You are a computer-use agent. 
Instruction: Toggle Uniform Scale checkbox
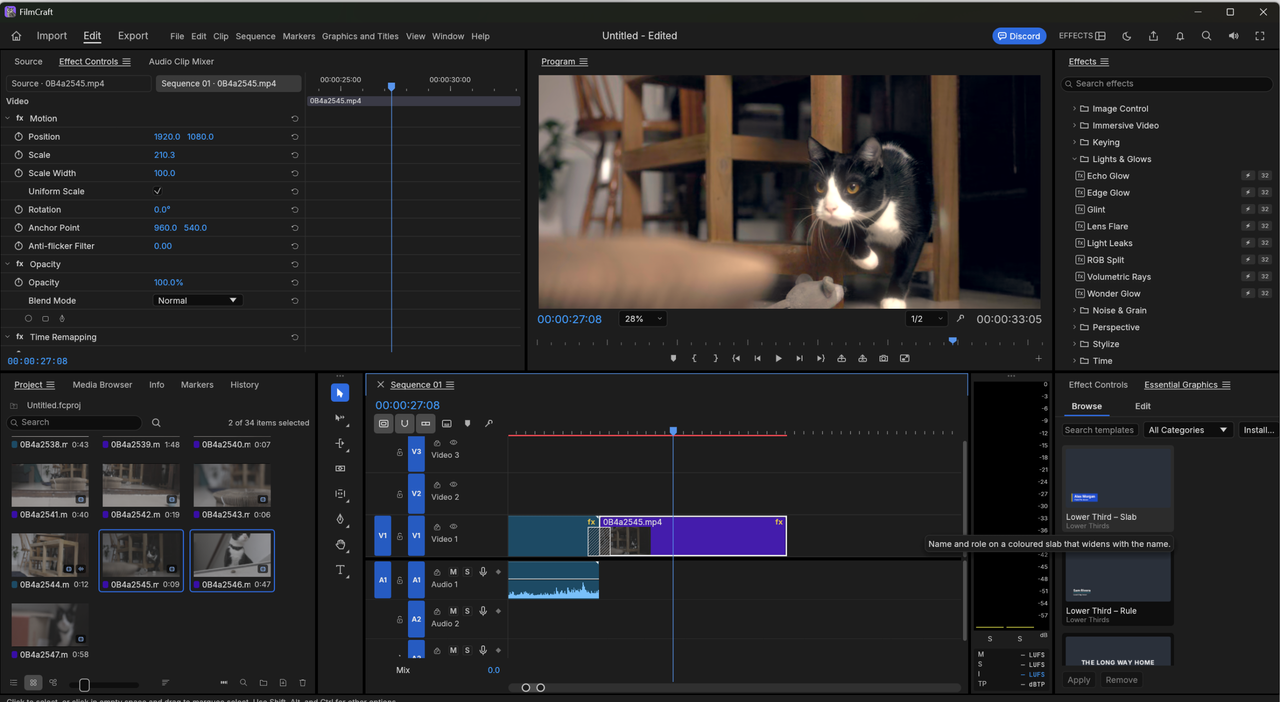(157, 191)
